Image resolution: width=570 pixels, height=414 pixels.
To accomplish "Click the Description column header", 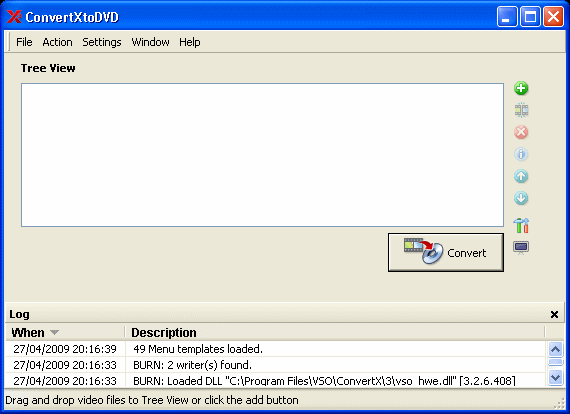I will pos(335,332).
